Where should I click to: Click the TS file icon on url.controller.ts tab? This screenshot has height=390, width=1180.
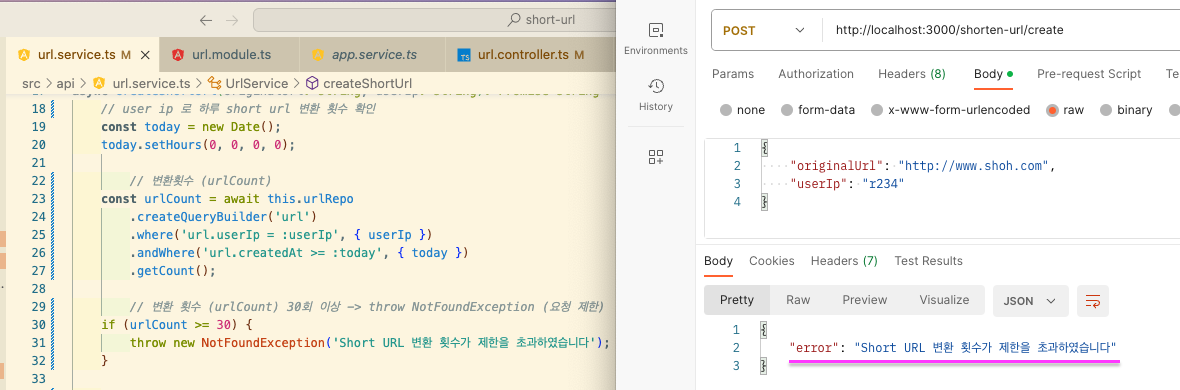point(464,56)
